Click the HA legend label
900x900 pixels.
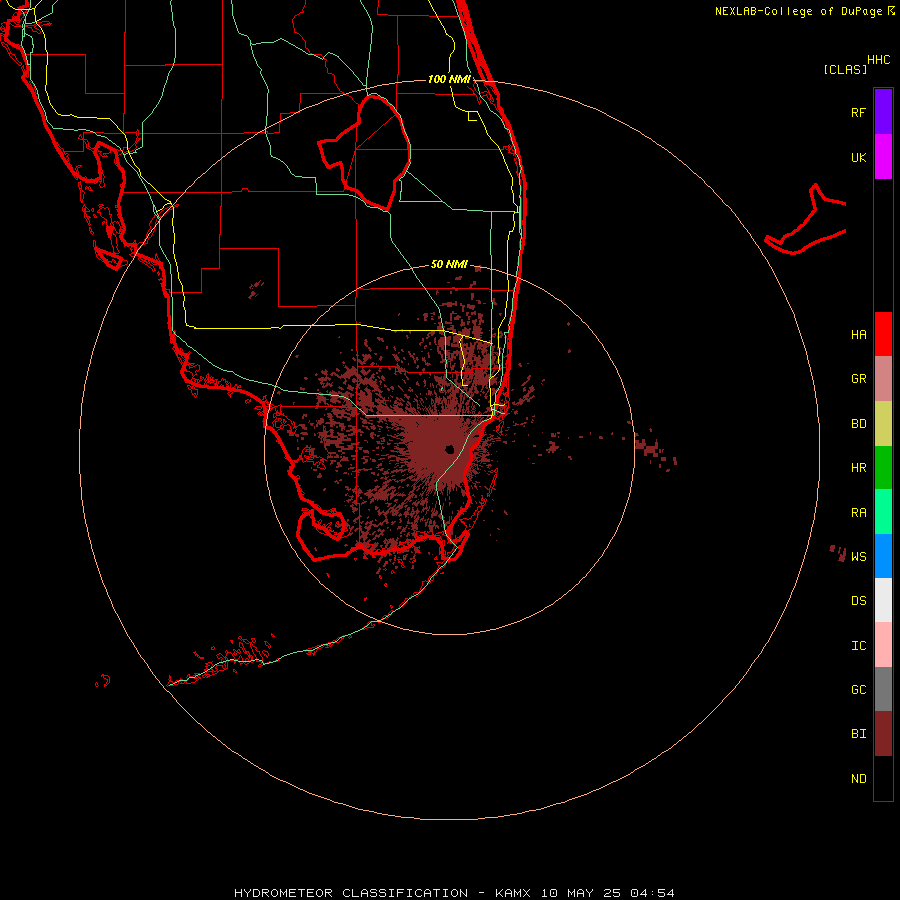pos(858,334)
